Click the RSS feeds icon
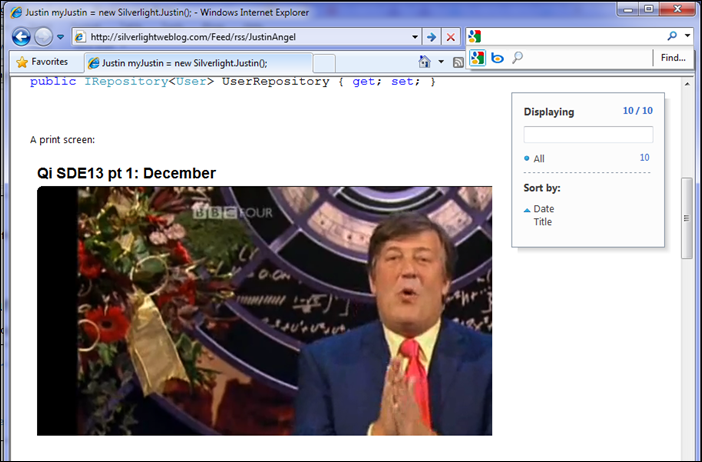The width and height of the screenshot is (702, 462). pos(458,62)
